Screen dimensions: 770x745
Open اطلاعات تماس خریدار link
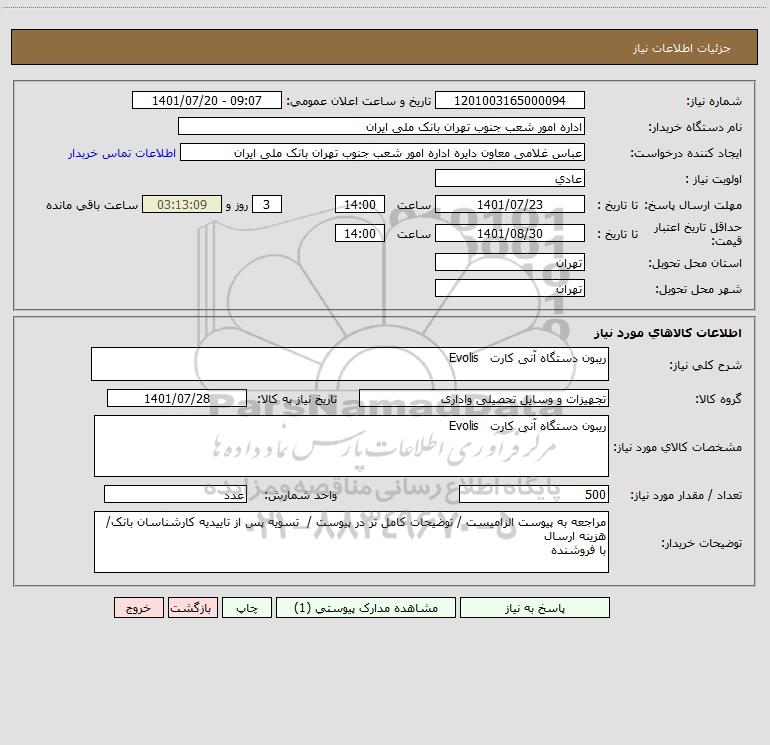click(x=122, y=153)
